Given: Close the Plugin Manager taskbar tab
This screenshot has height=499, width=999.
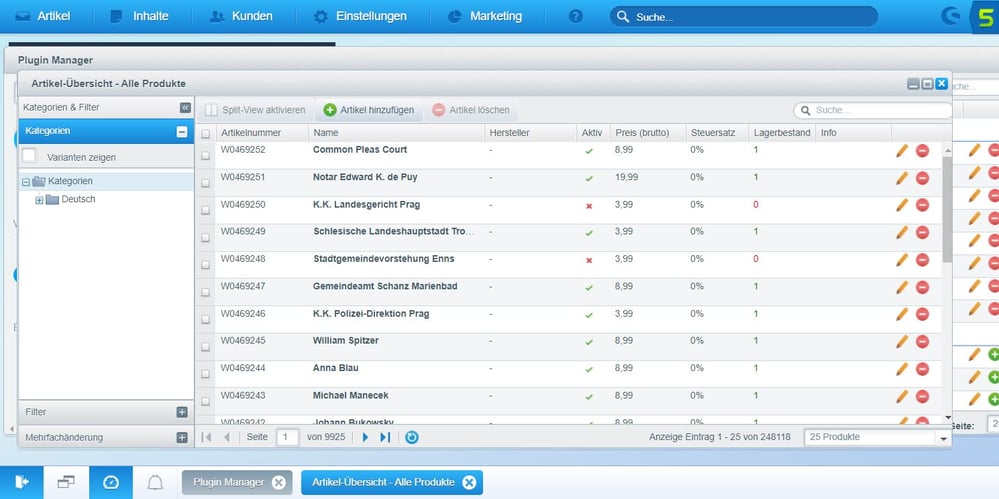Looking at the screenshot, I should pos(278,482).
